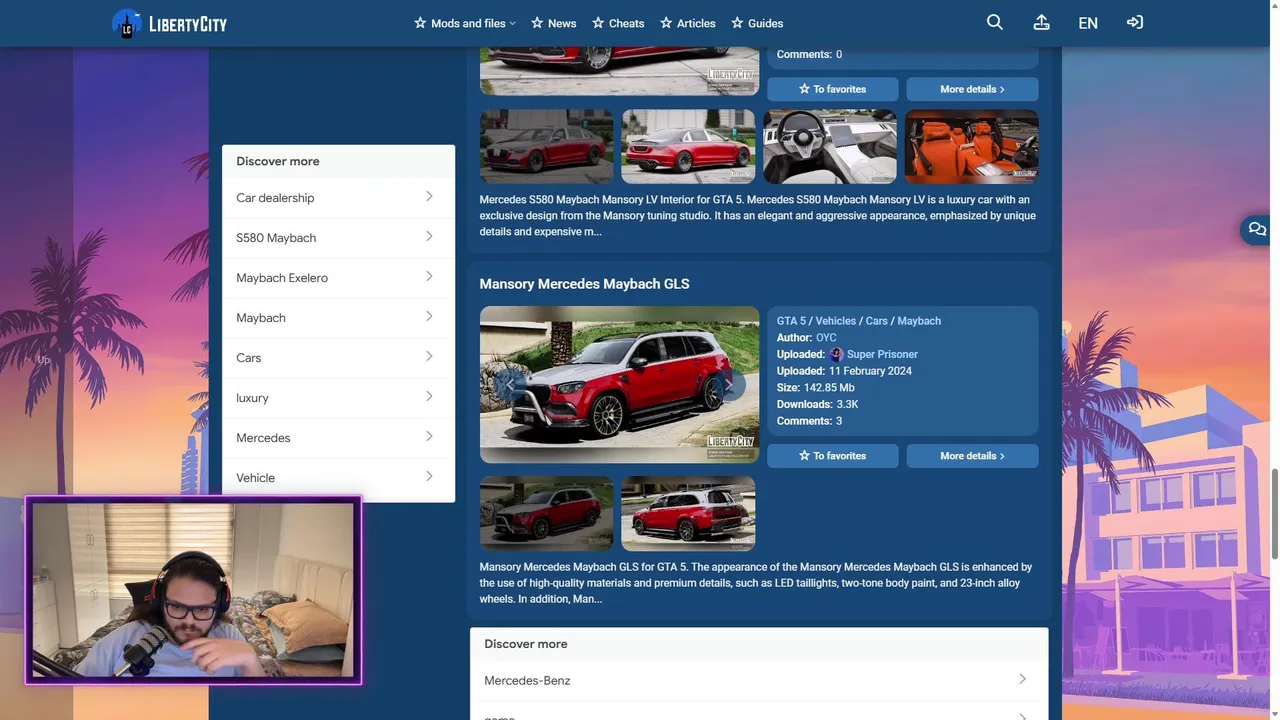Screen dimensions: 1280x720
Task: Expand S580 Maybach suggestion chevron
Action: point(429,237)
